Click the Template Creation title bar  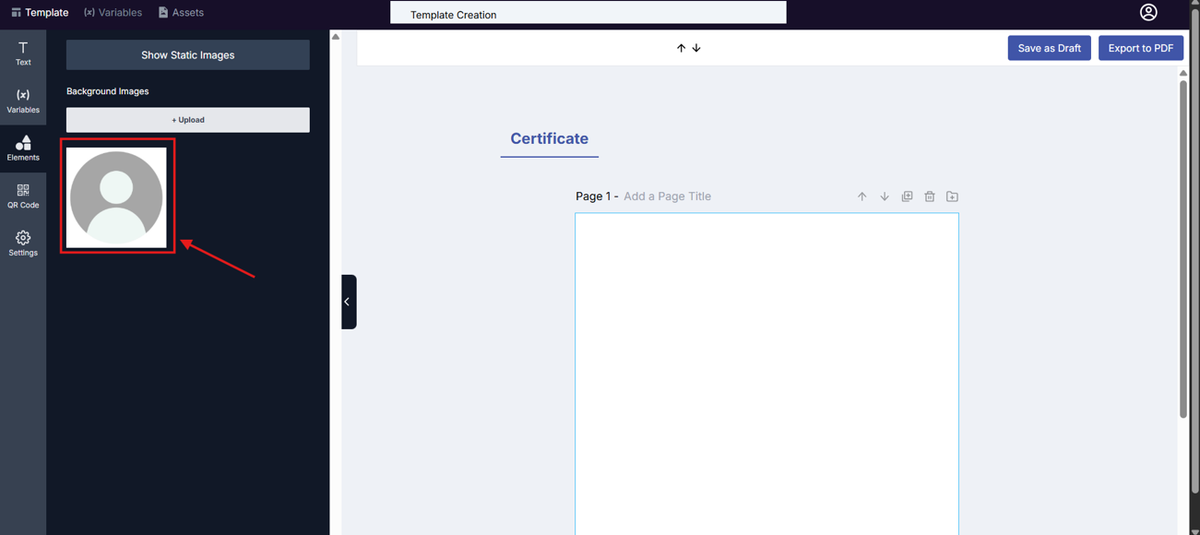coord(588,13)
